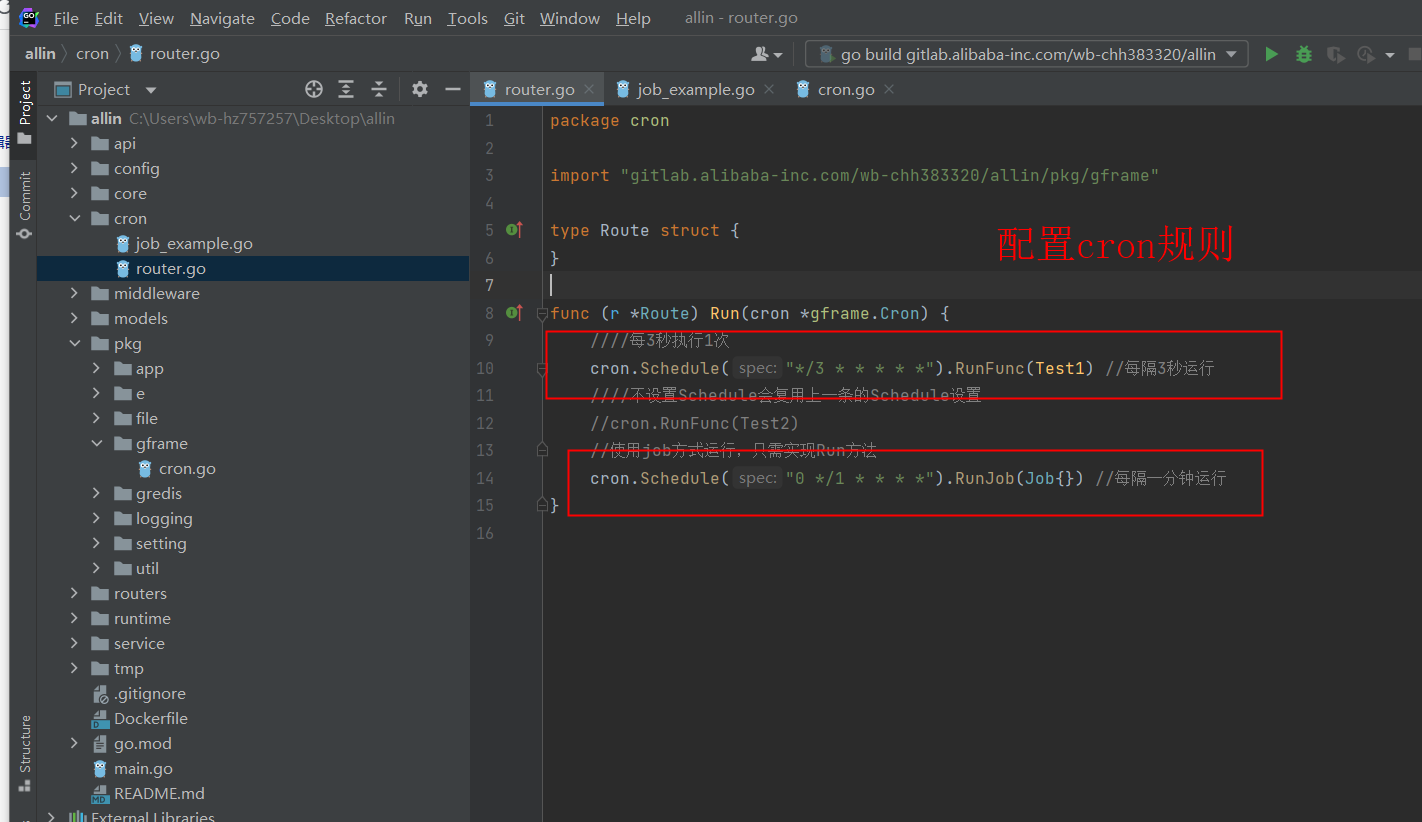Toggle the Commit tool window

(x=25, y=205)
